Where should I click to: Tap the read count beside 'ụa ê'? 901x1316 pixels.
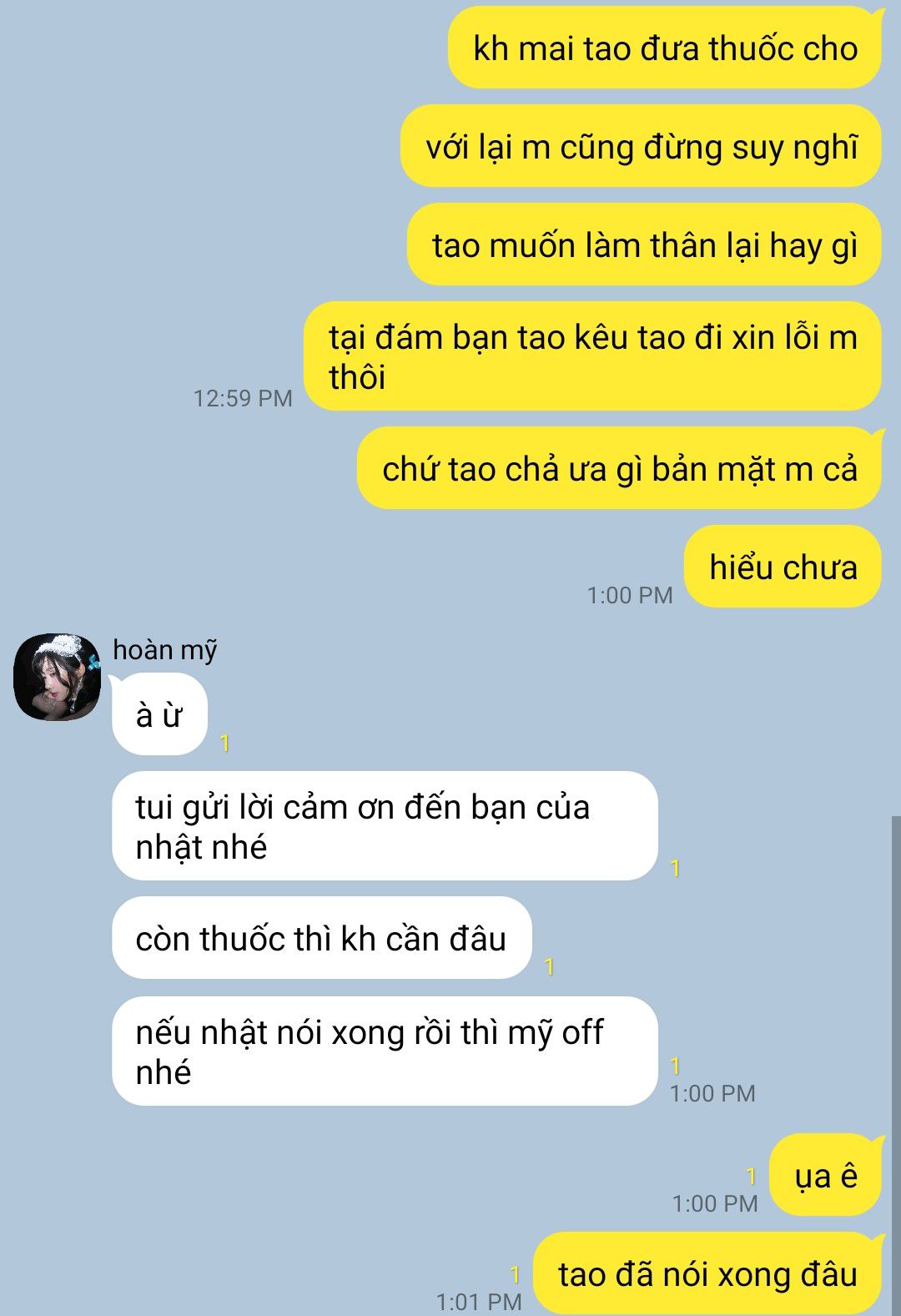751,1177
